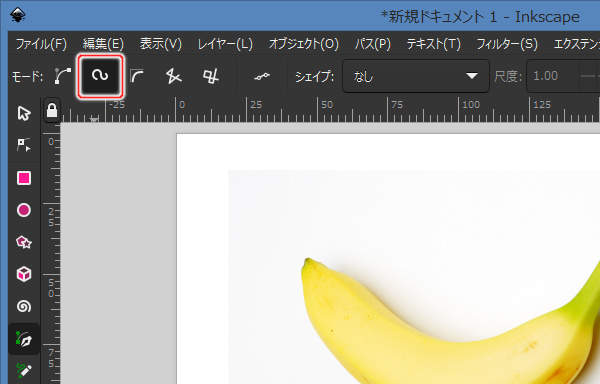Click the flatten Spiro/BSpline icon

262,76
